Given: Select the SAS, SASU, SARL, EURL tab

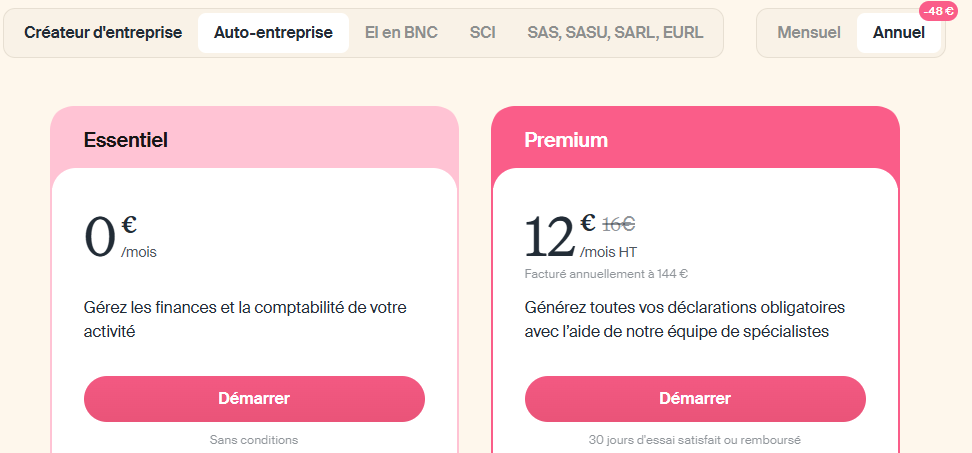Looking at the screenshot, I should (615, 33).
